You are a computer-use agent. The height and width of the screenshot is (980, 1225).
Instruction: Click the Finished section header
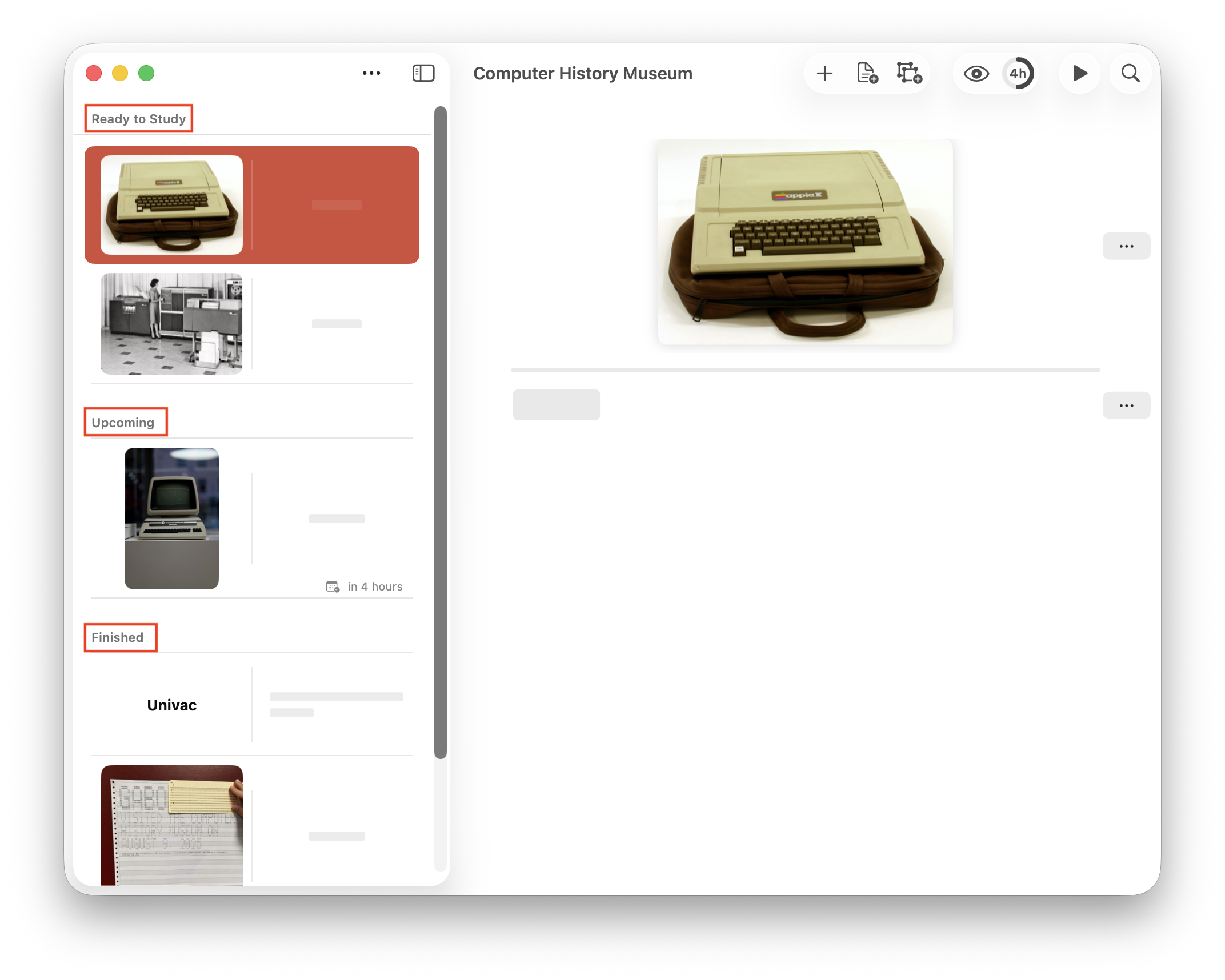click(118, 637)
